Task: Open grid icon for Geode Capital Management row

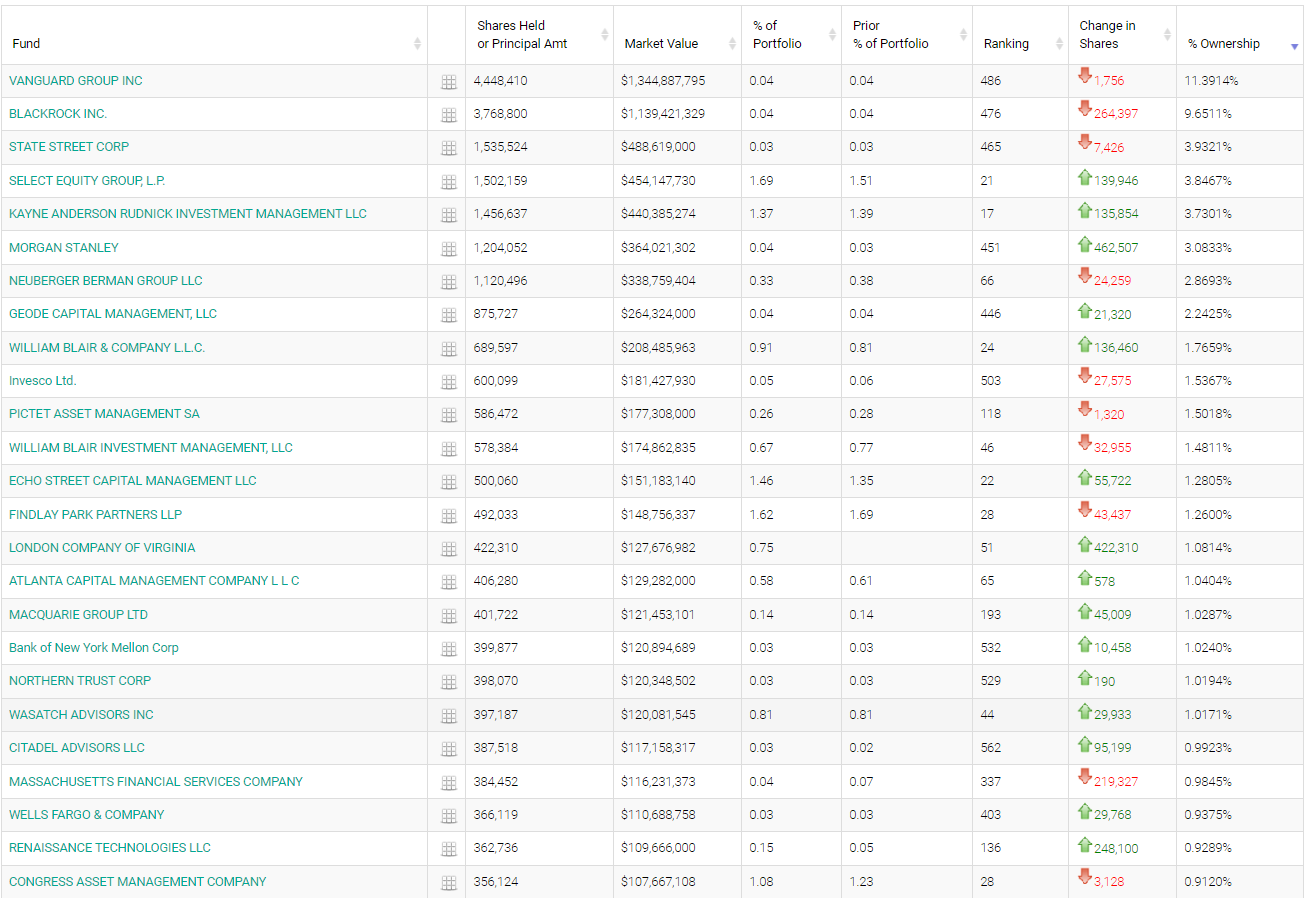Action: [x=448, y=315]
